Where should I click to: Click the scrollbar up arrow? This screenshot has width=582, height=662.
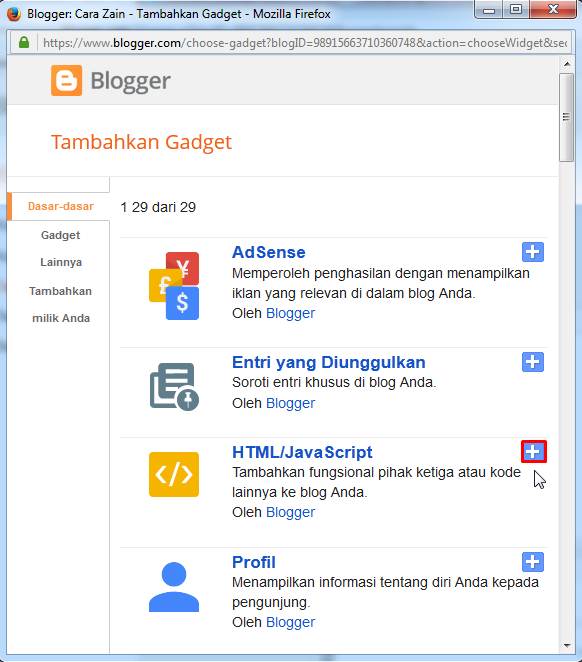click(566, 64)
